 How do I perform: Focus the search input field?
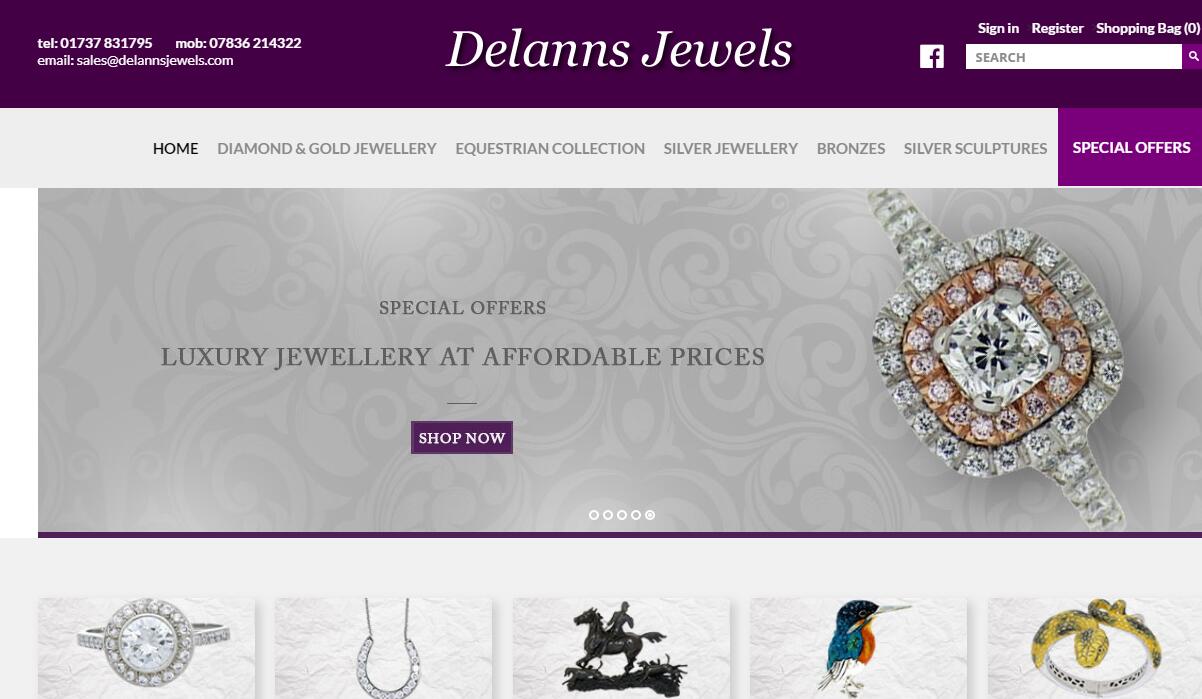[x=1074, y=57]
